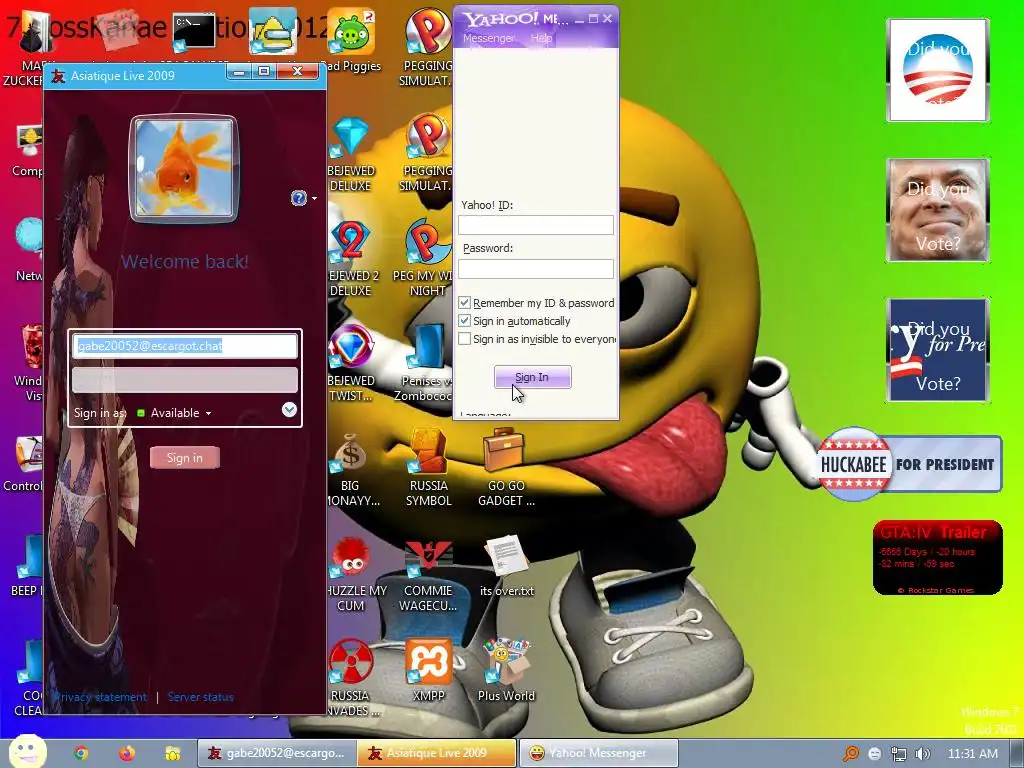This screenshot has height=768, width=1024.
Task: Check Sign in as invisible to everyone
Action: coord(464,339)
